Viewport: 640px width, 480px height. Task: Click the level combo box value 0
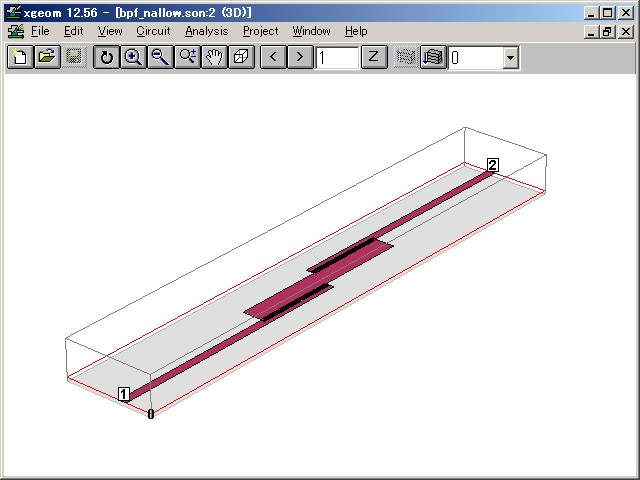tap(475, 58)
